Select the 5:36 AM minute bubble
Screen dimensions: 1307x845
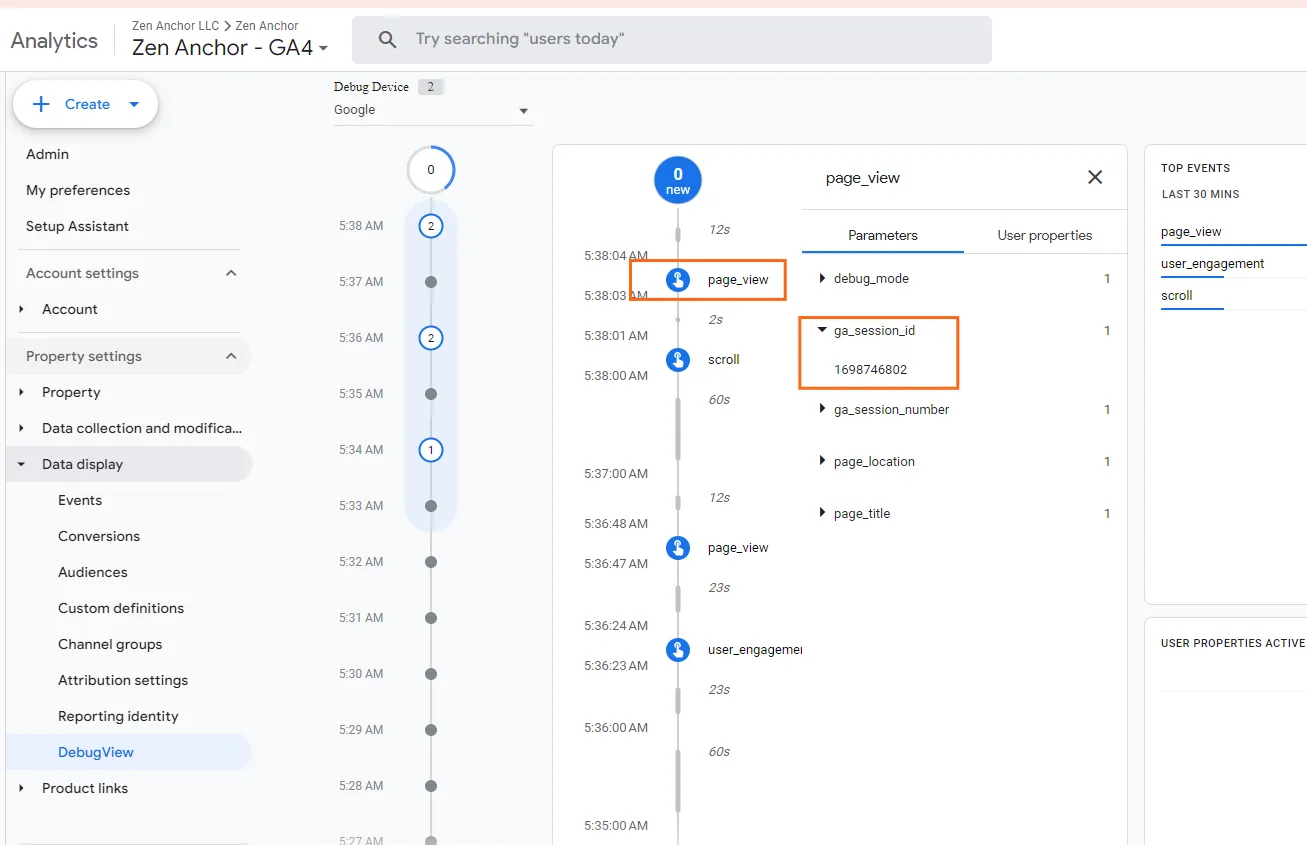[431, 338]
